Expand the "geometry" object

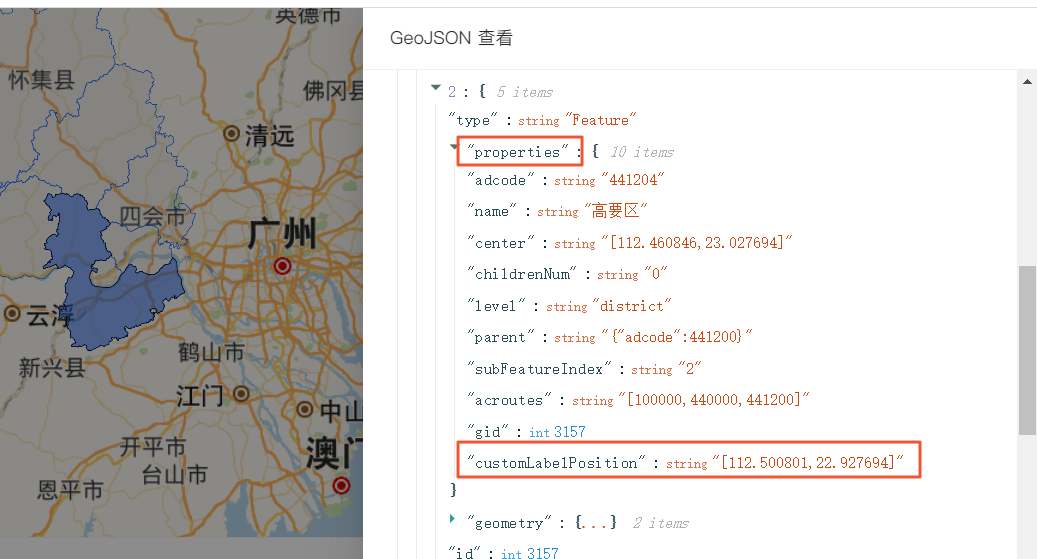pos(452,519)
